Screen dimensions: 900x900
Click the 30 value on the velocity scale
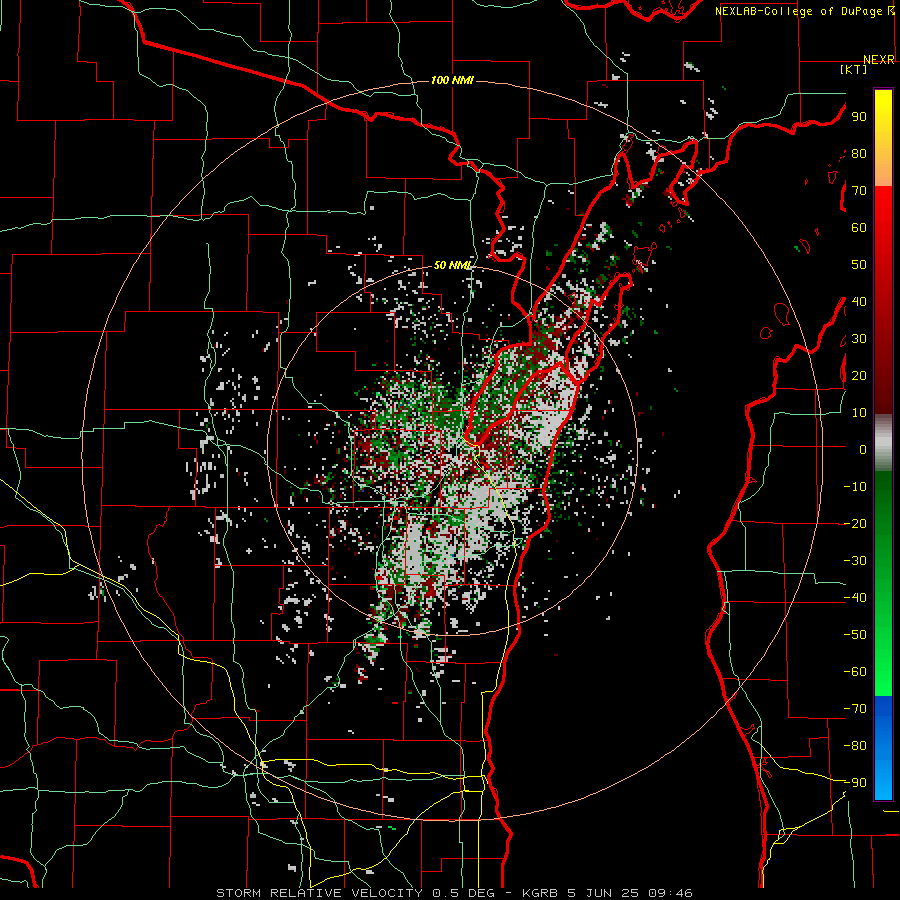859,339
